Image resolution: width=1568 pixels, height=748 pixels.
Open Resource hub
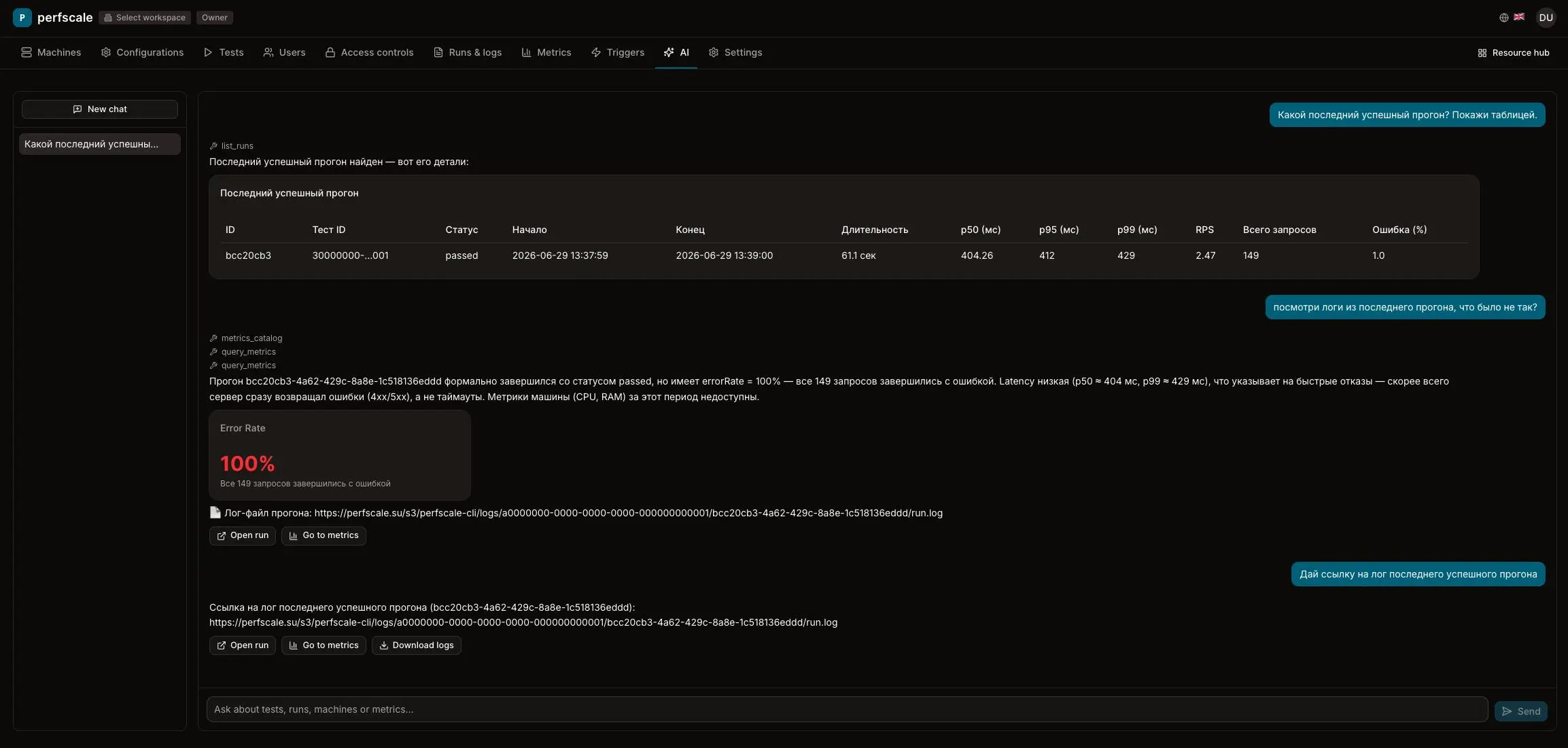point(1513,53)
